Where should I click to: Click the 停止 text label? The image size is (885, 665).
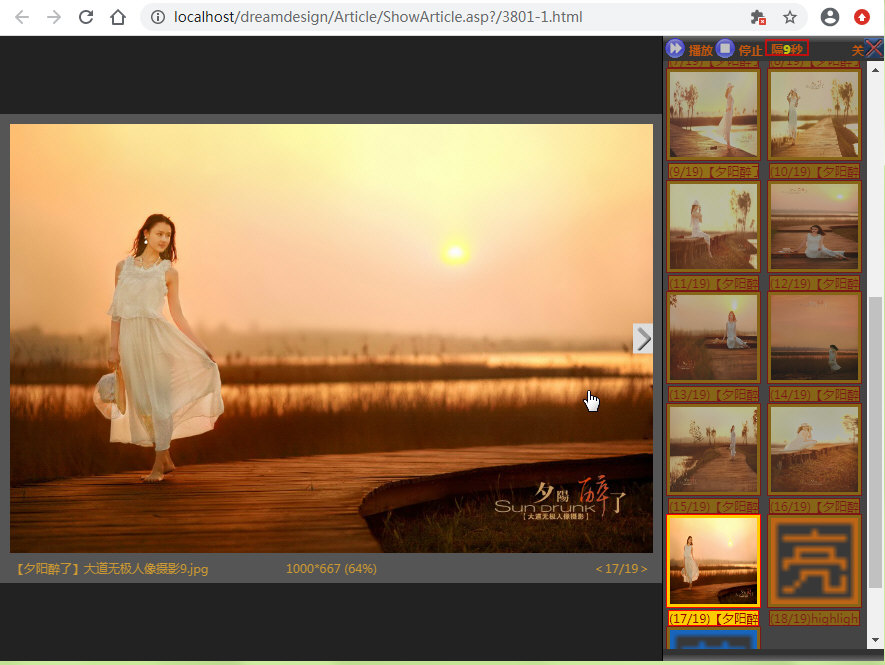click(750, 50)
